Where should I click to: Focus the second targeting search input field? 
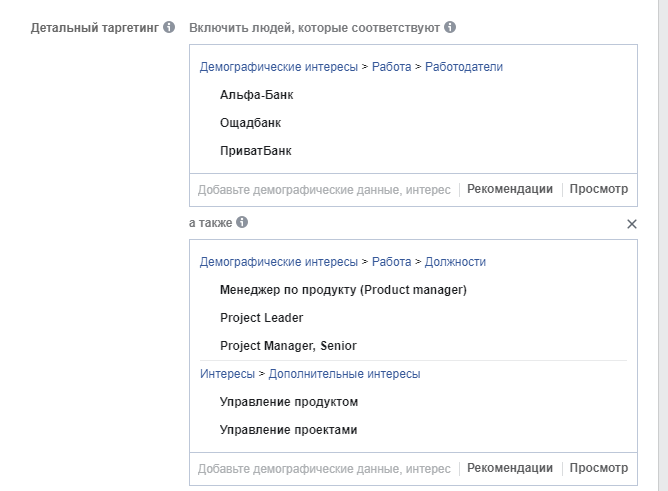324,469
